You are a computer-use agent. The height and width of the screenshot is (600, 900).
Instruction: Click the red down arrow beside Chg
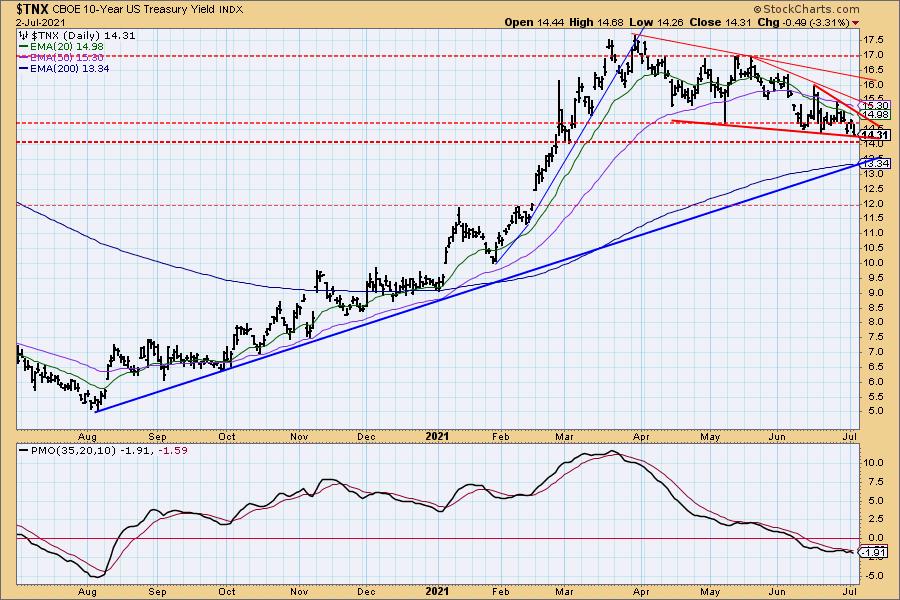856,23
